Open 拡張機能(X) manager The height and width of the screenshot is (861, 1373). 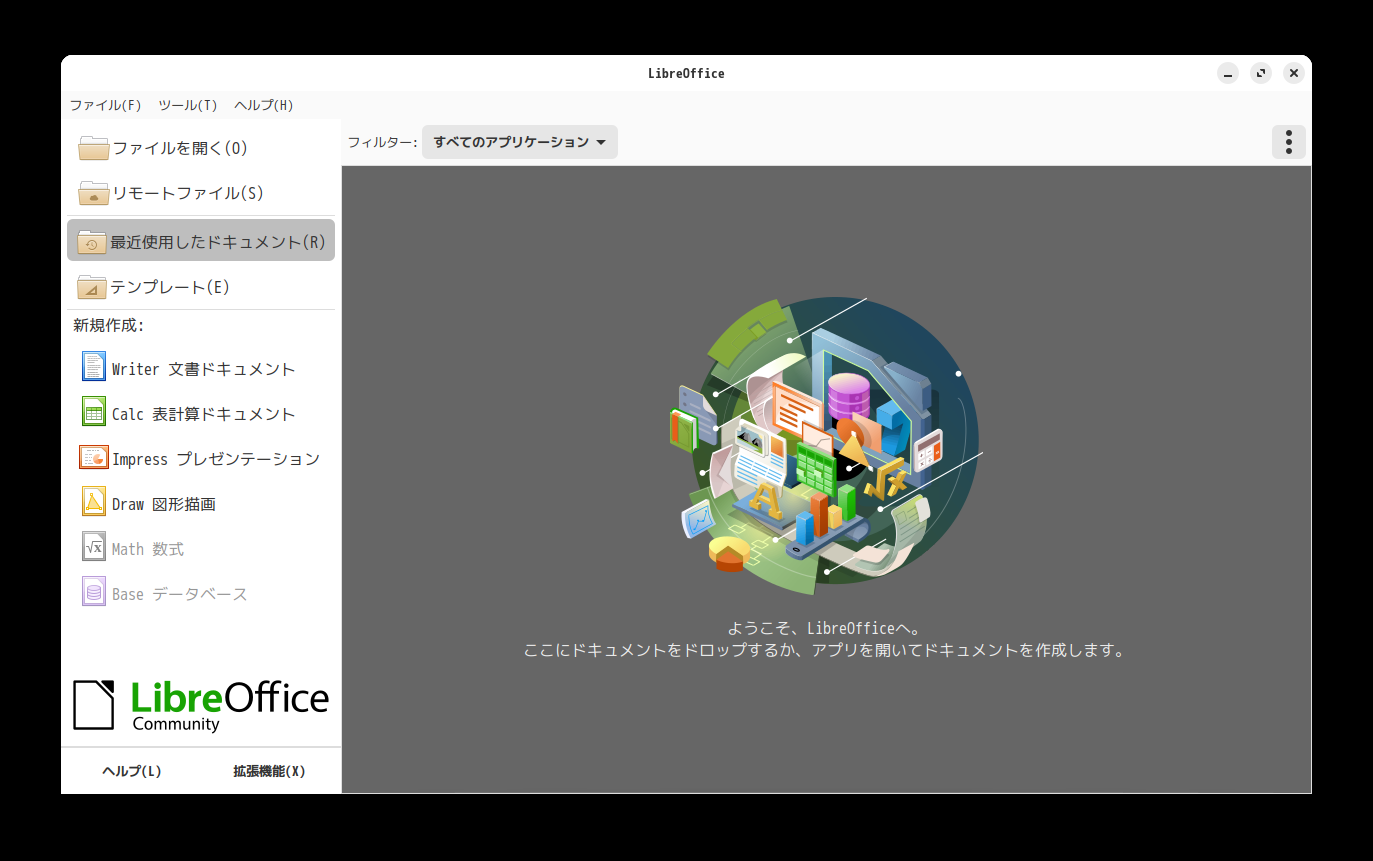(268, 771)
